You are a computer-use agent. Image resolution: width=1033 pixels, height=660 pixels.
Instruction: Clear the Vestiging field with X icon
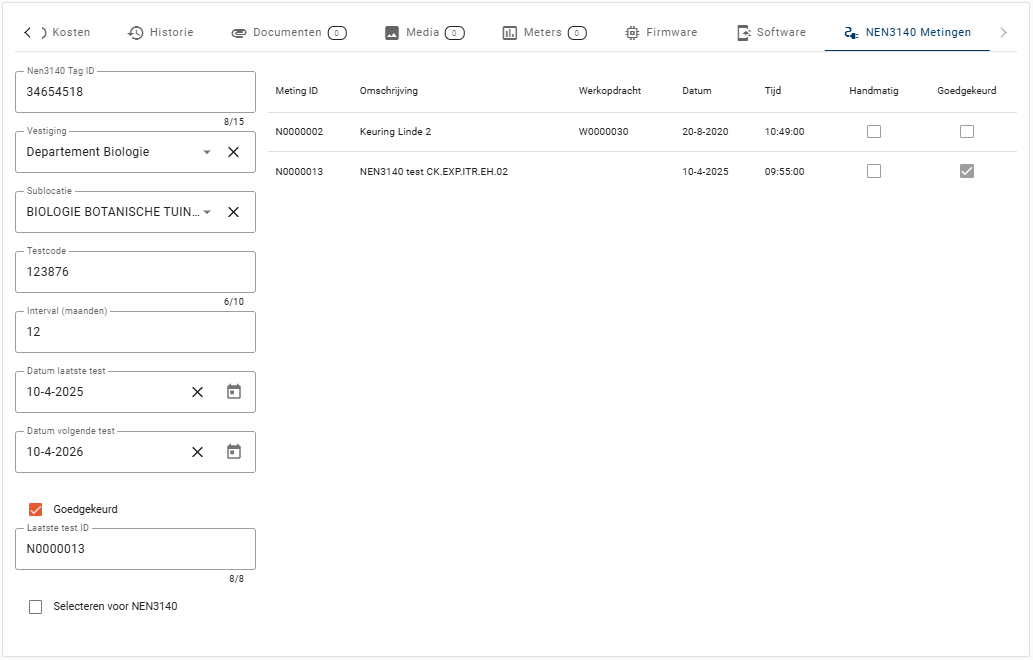(233, 152)
